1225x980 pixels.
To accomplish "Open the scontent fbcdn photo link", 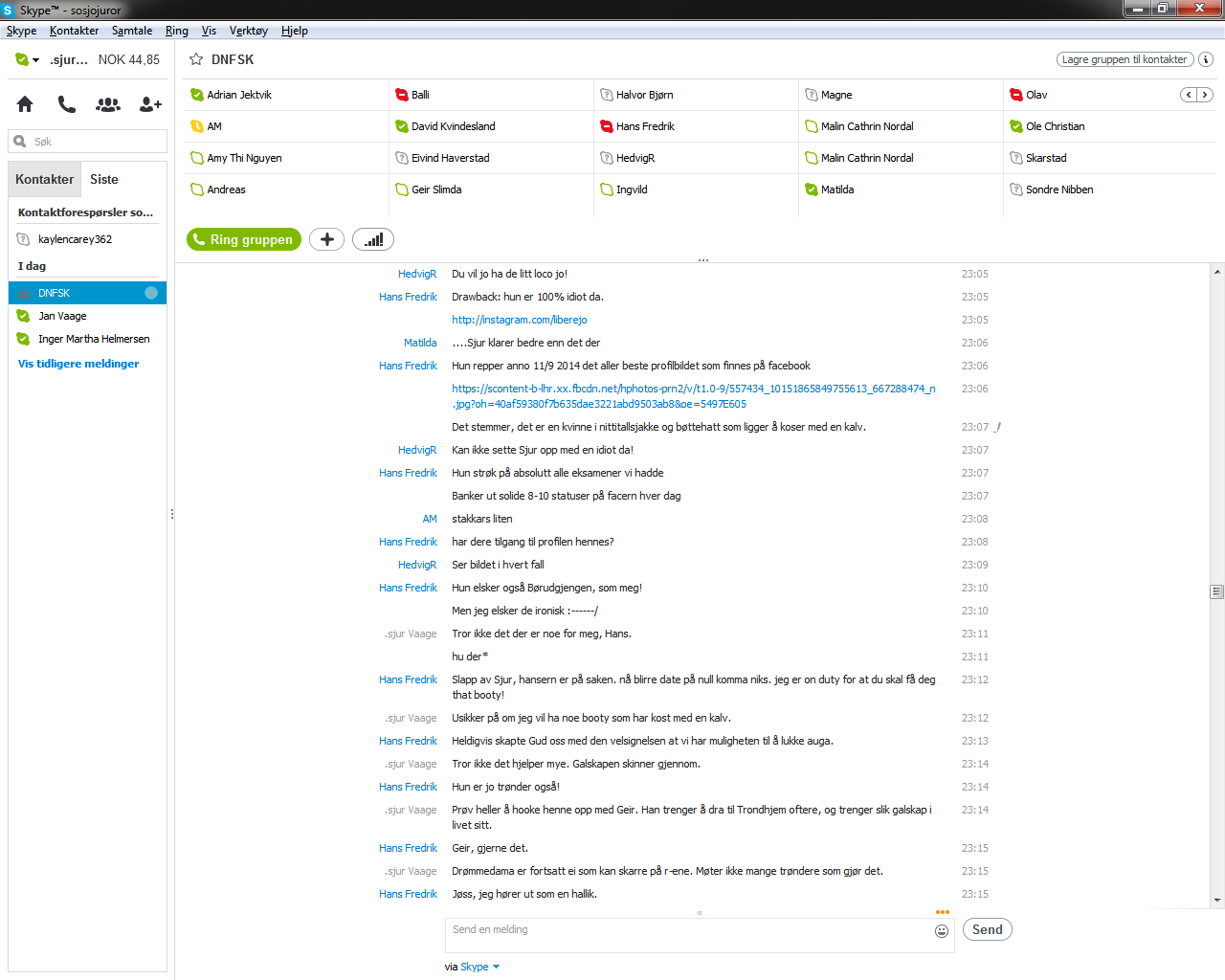I will [694, 396].
